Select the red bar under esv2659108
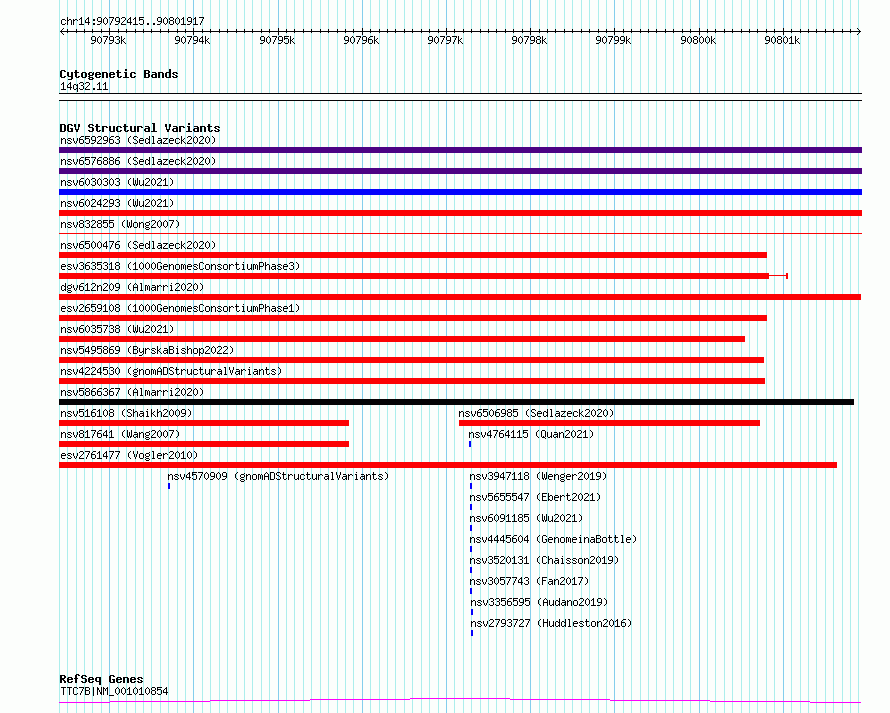Viewport: 890px width, 713px height. [413, 318]
